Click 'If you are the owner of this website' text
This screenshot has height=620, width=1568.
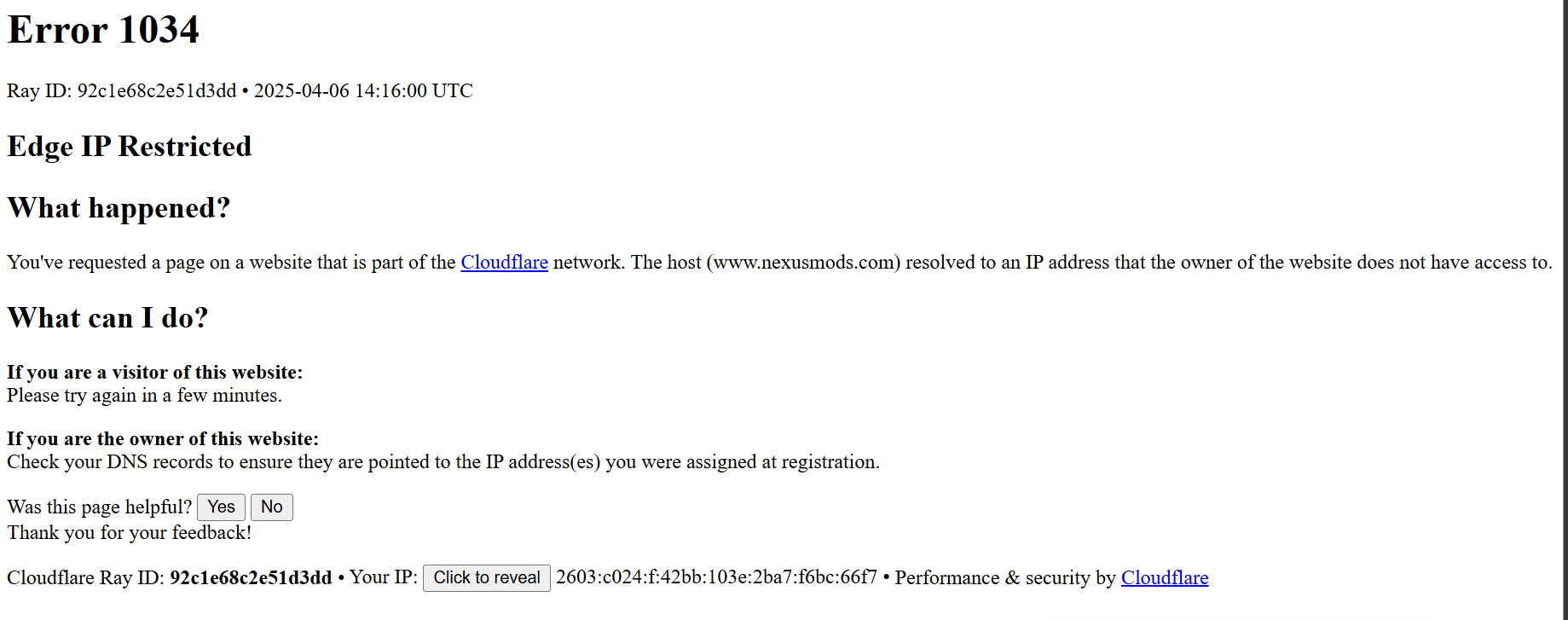point(162,439)
